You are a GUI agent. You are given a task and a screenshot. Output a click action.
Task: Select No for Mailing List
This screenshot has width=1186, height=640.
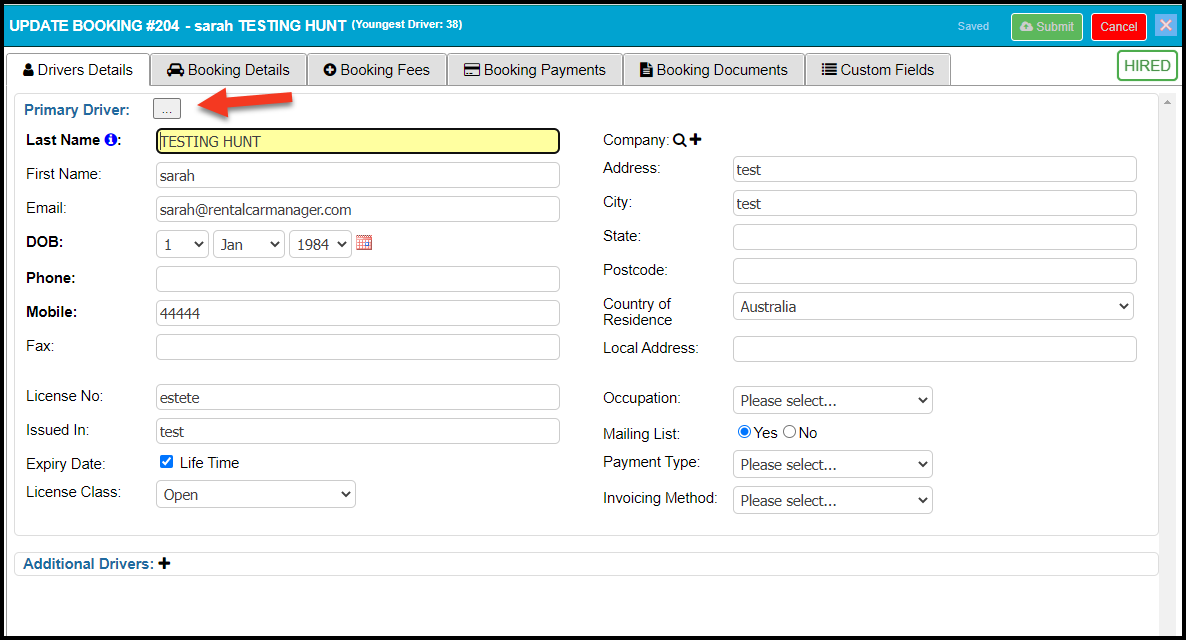789,432
